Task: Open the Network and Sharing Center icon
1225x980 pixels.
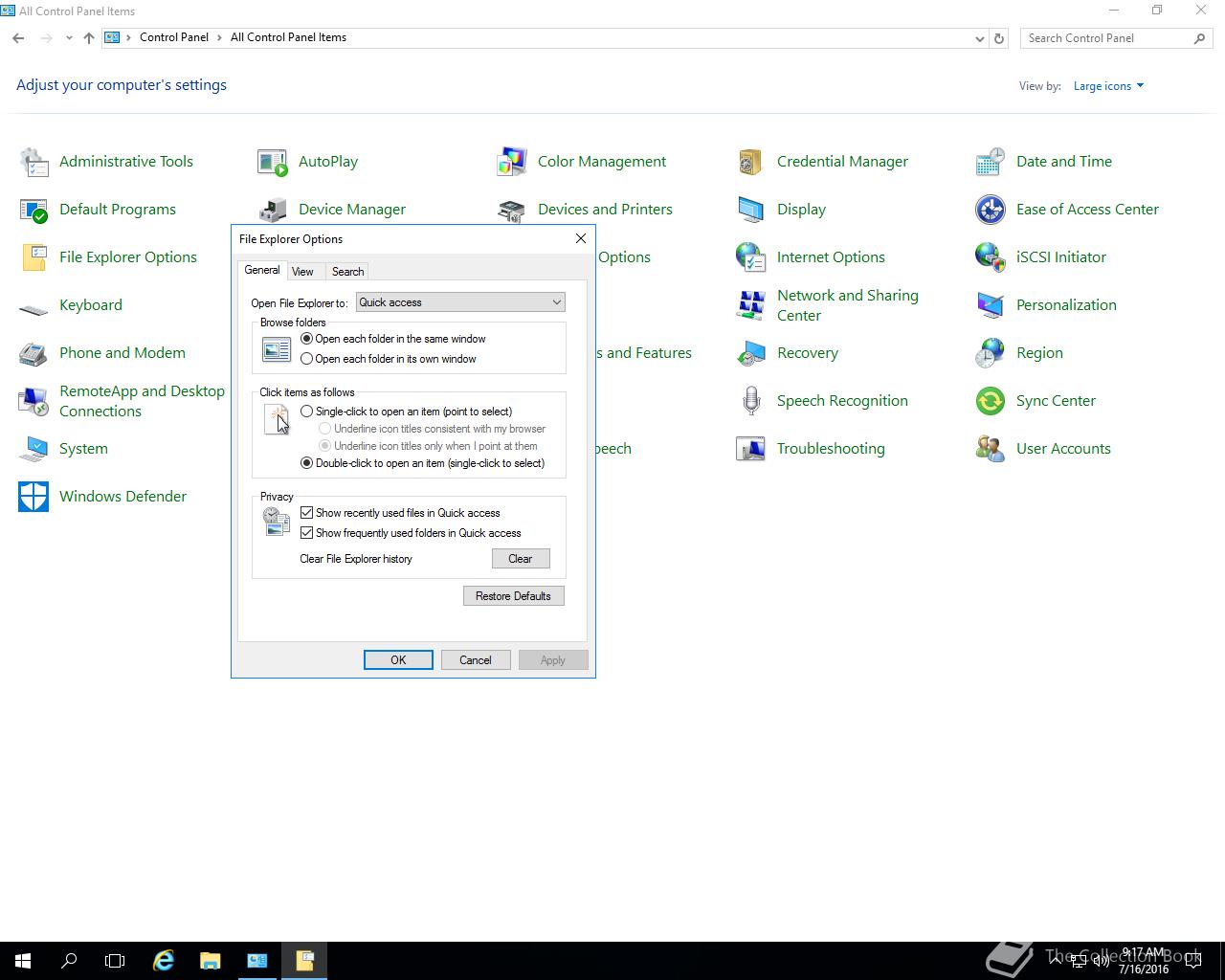Action: (x=751, y=305)
